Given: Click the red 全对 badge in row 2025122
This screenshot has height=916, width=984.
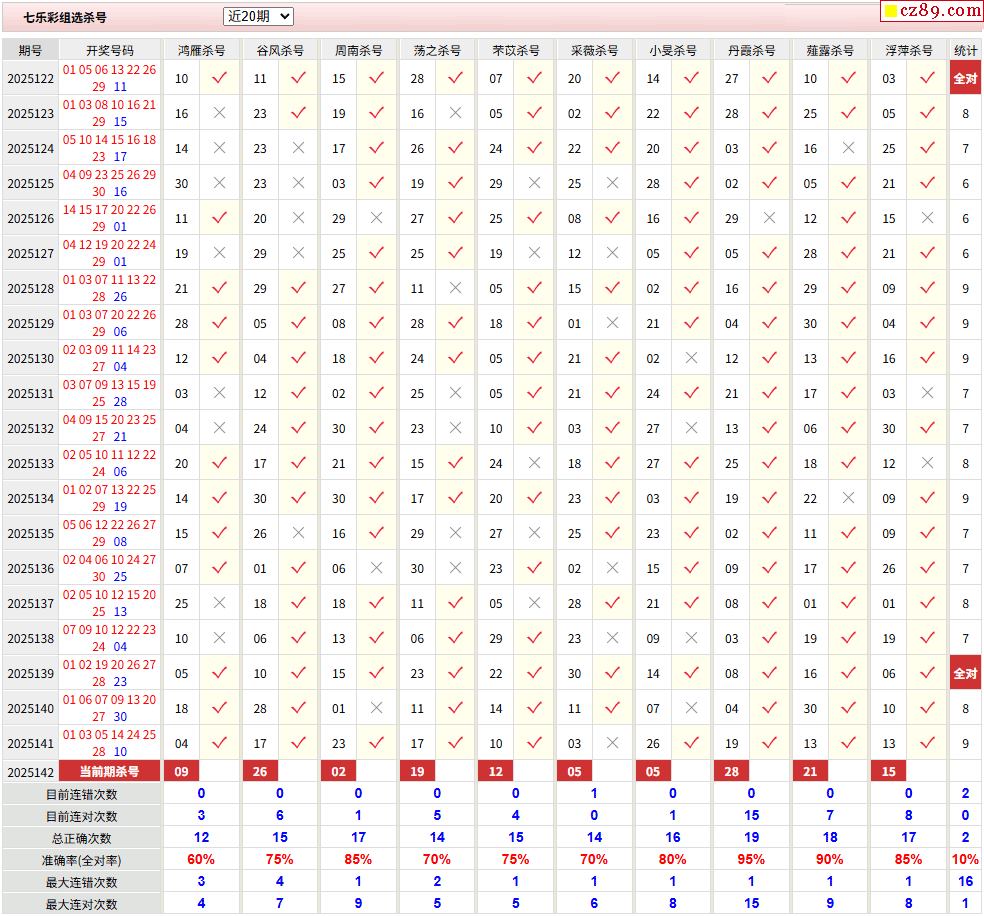Looking at the screenshot, I should click(965, 78).
